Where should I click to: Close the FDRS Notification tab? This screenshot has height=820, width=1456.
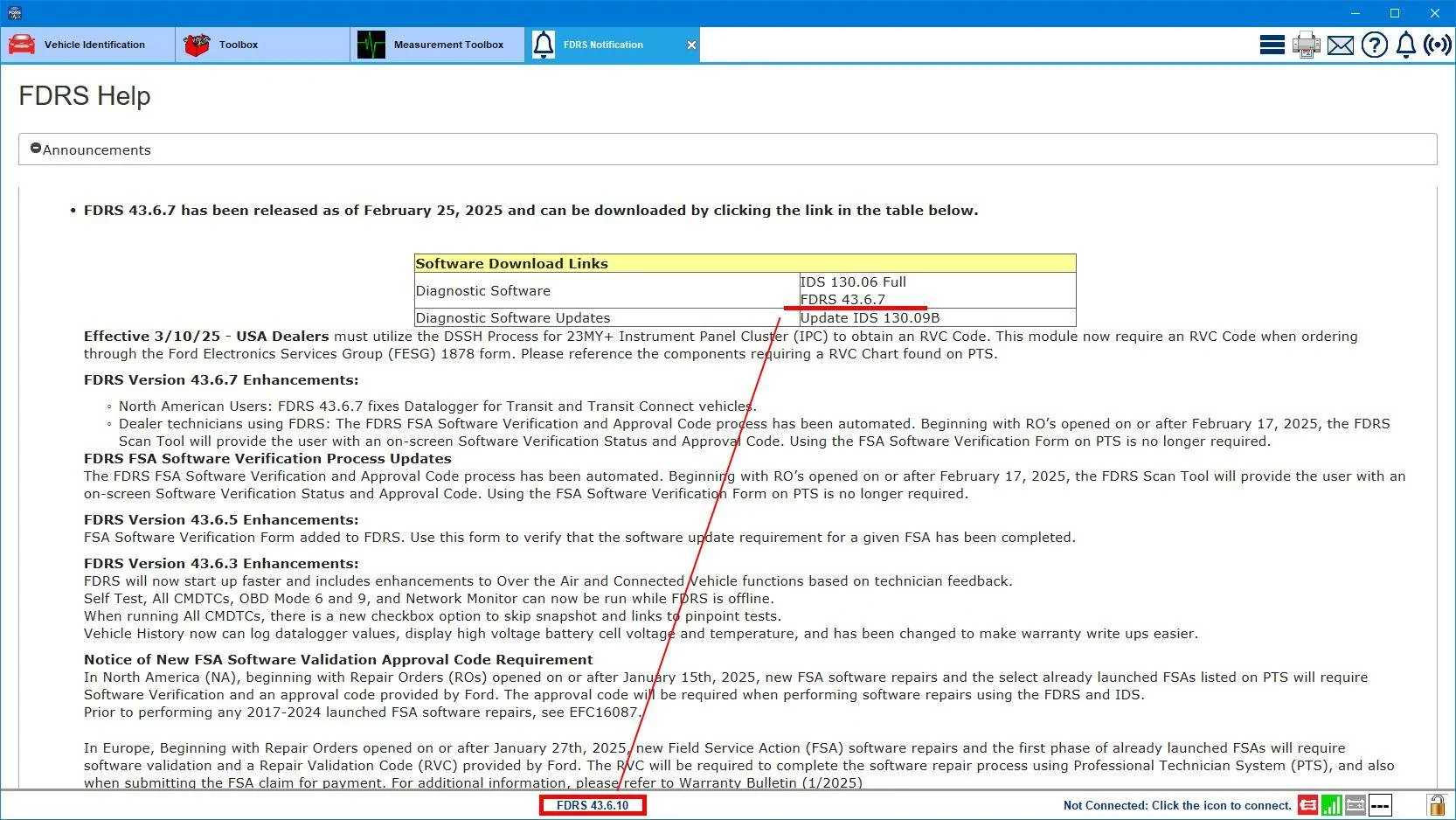click(691, 45)
